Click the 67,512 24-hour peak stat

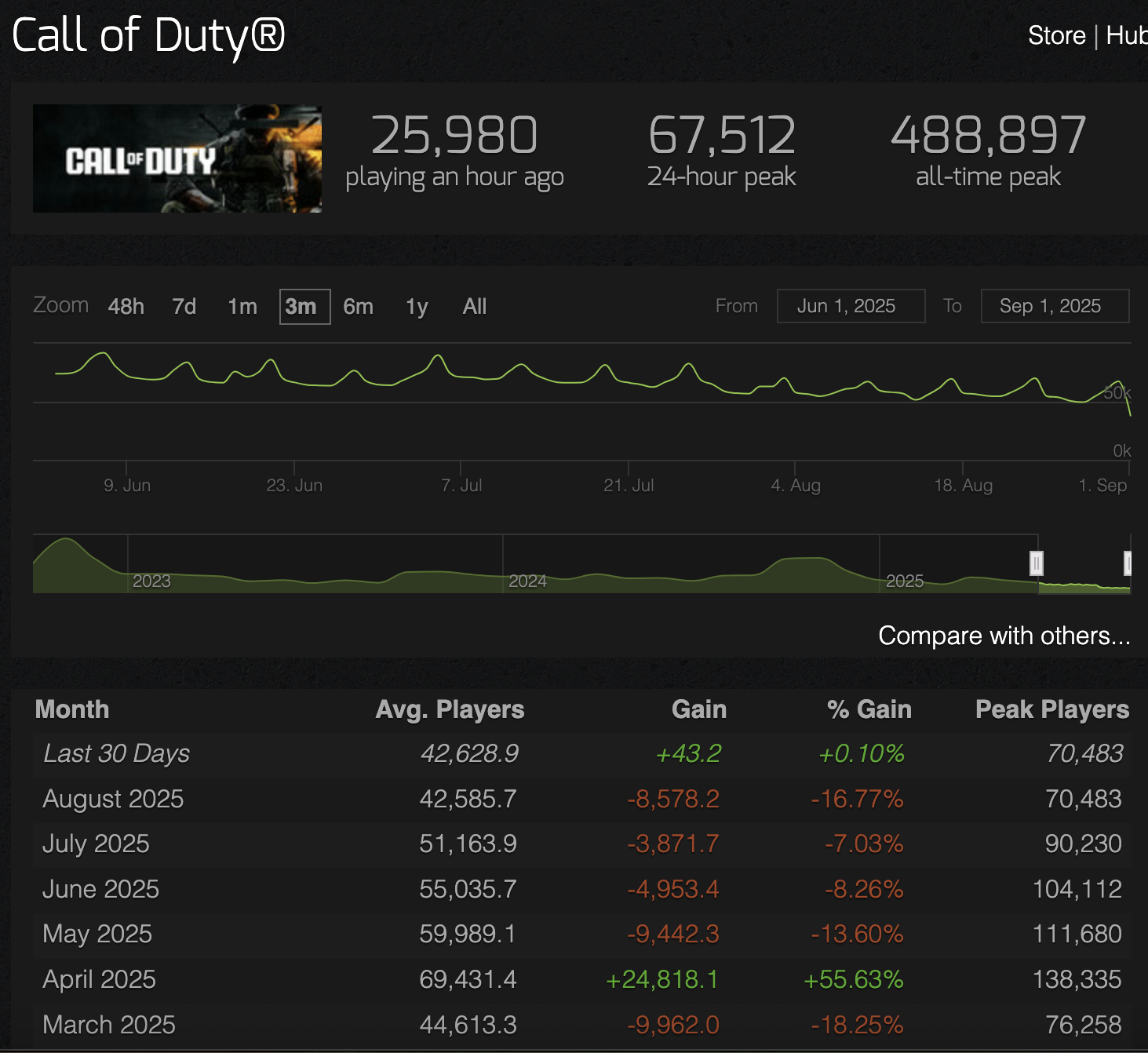pos(722,152)
